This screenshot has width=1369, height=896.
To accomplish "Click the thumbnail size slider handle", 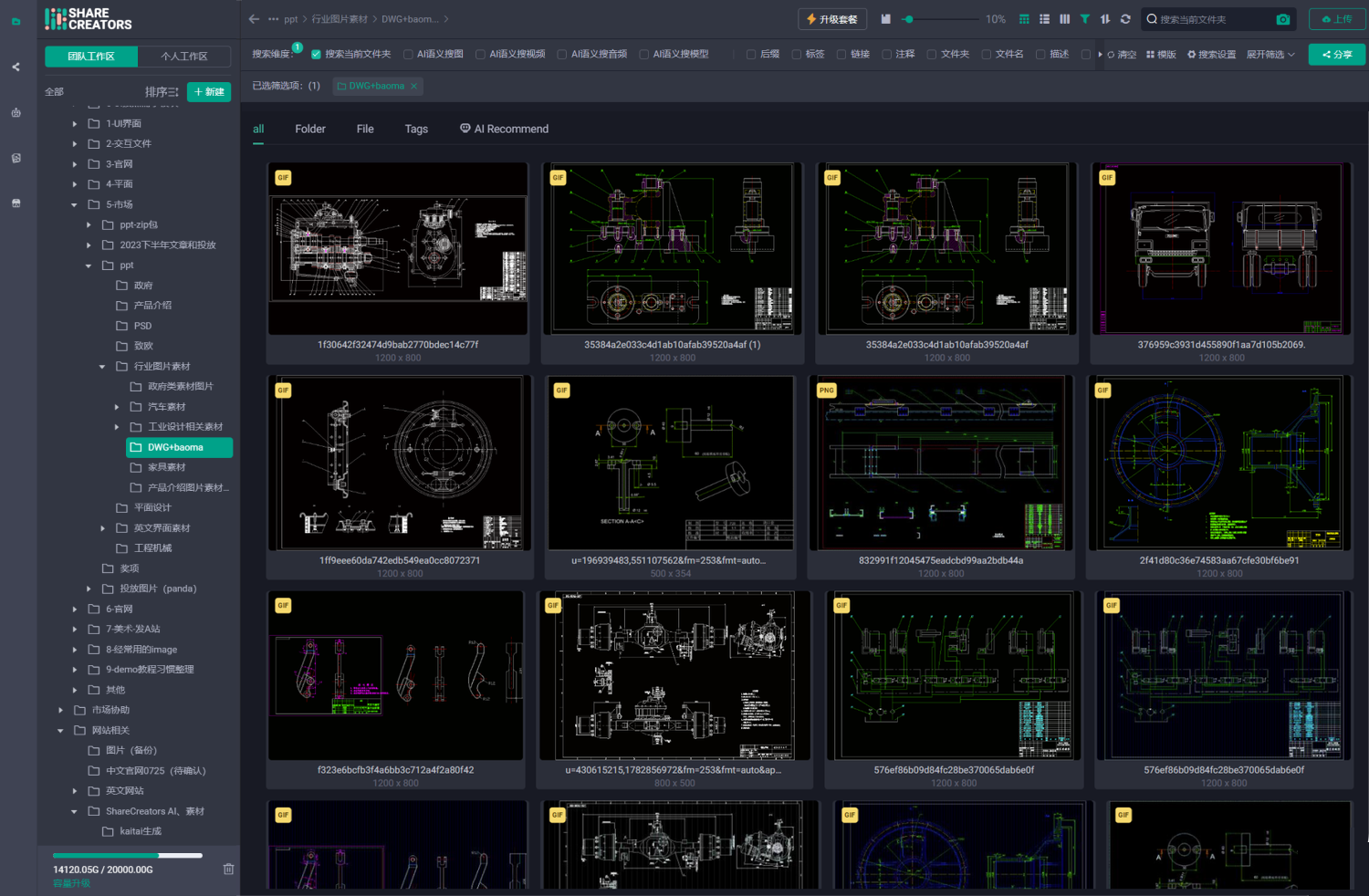I will pos(908,19).
